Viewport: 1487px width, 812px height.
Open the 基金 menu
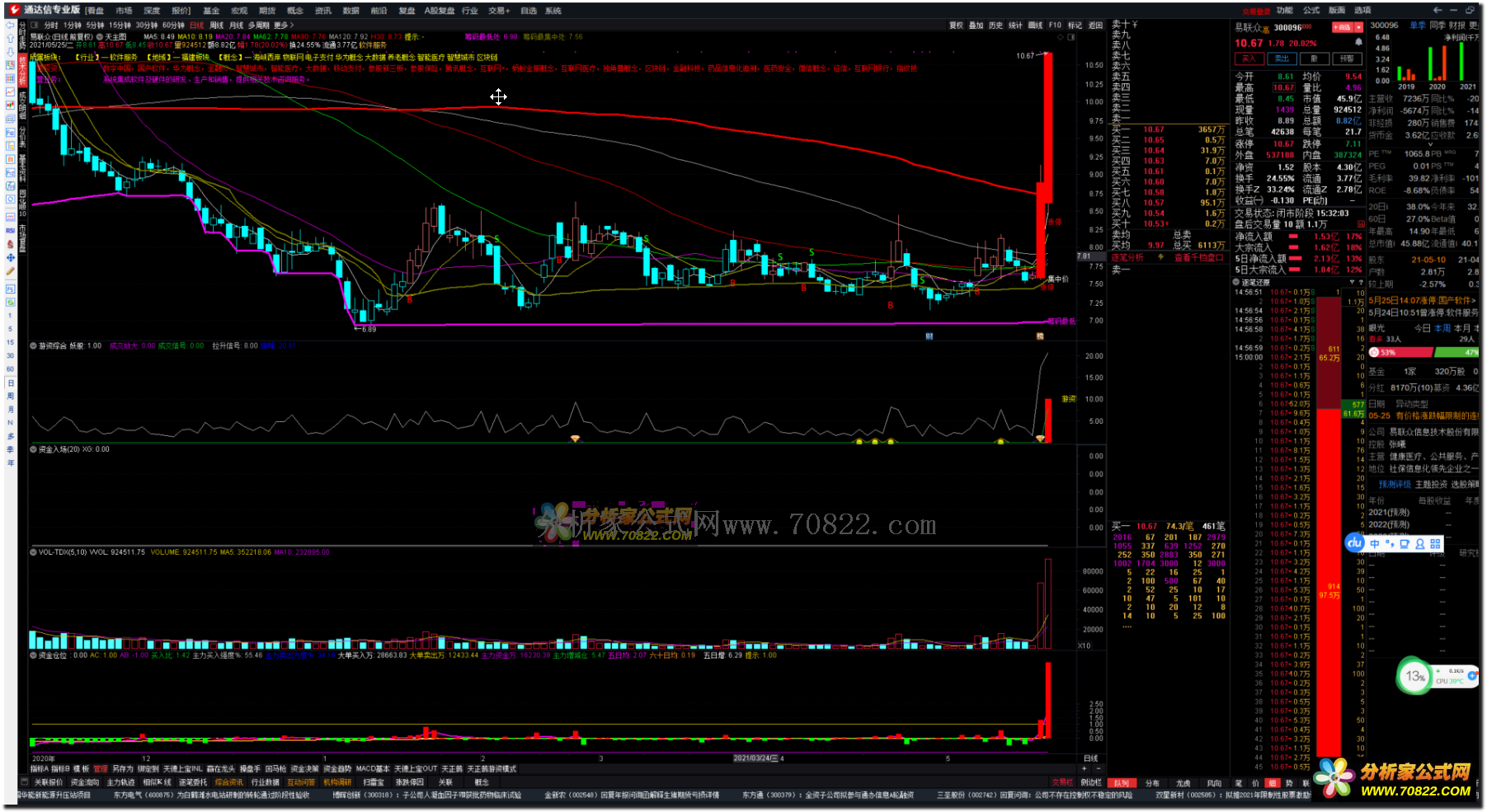pos(212,11)
